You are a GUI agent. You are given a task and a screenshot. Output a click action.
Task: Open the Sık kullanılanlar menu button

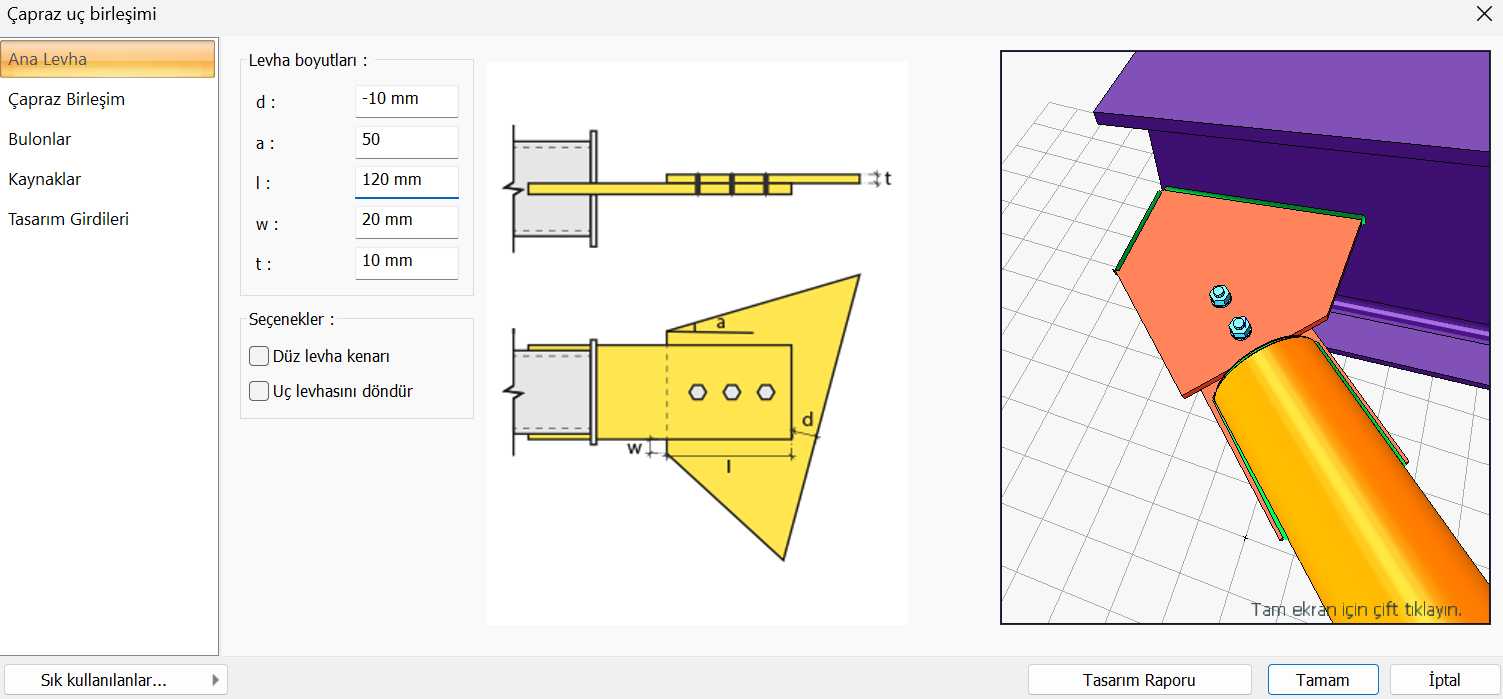coord(116,680)
